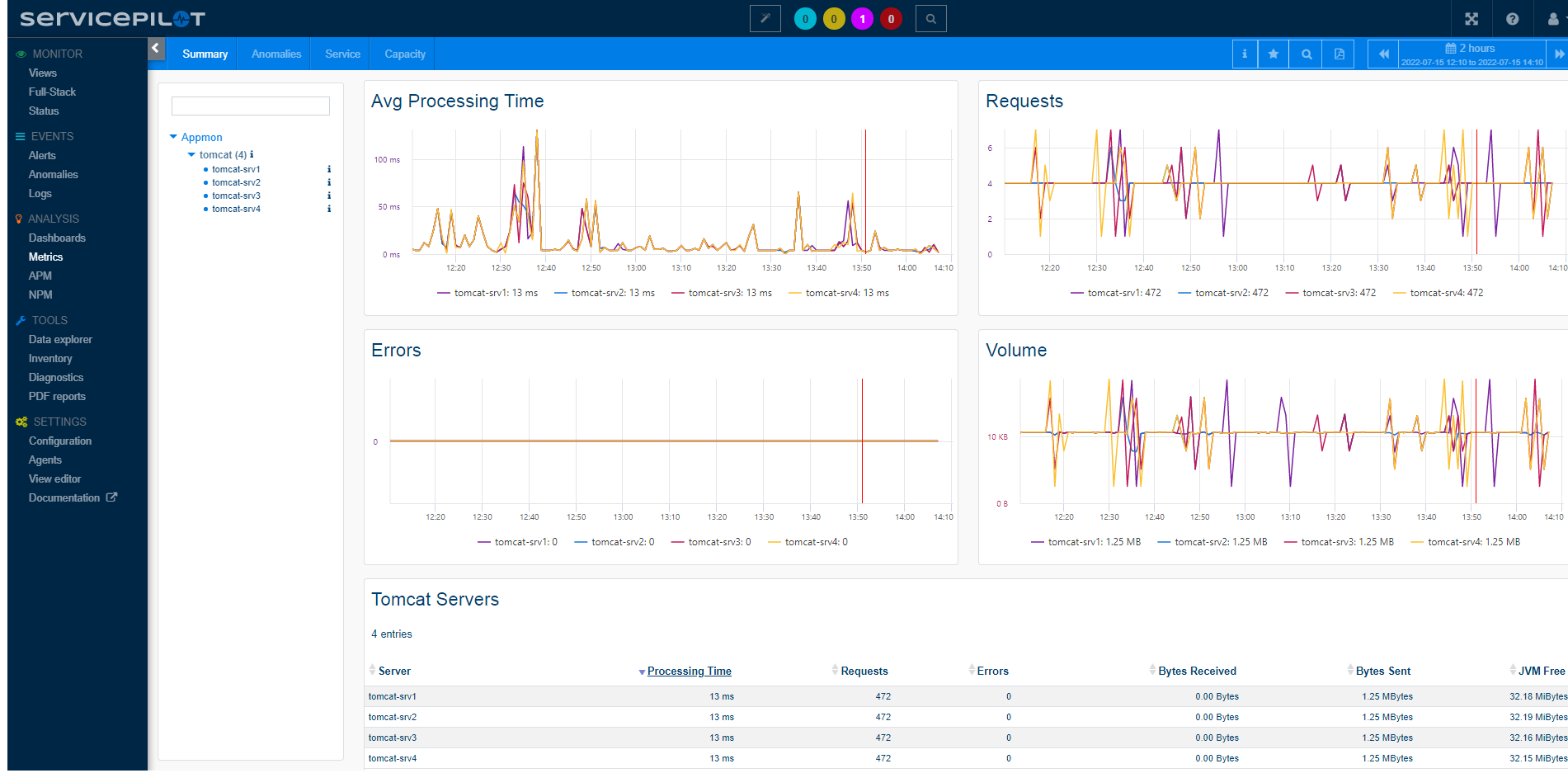1568x773 pixels.
Task: Open fullscreen mode with the expand icon
Action: point(1471,19)
